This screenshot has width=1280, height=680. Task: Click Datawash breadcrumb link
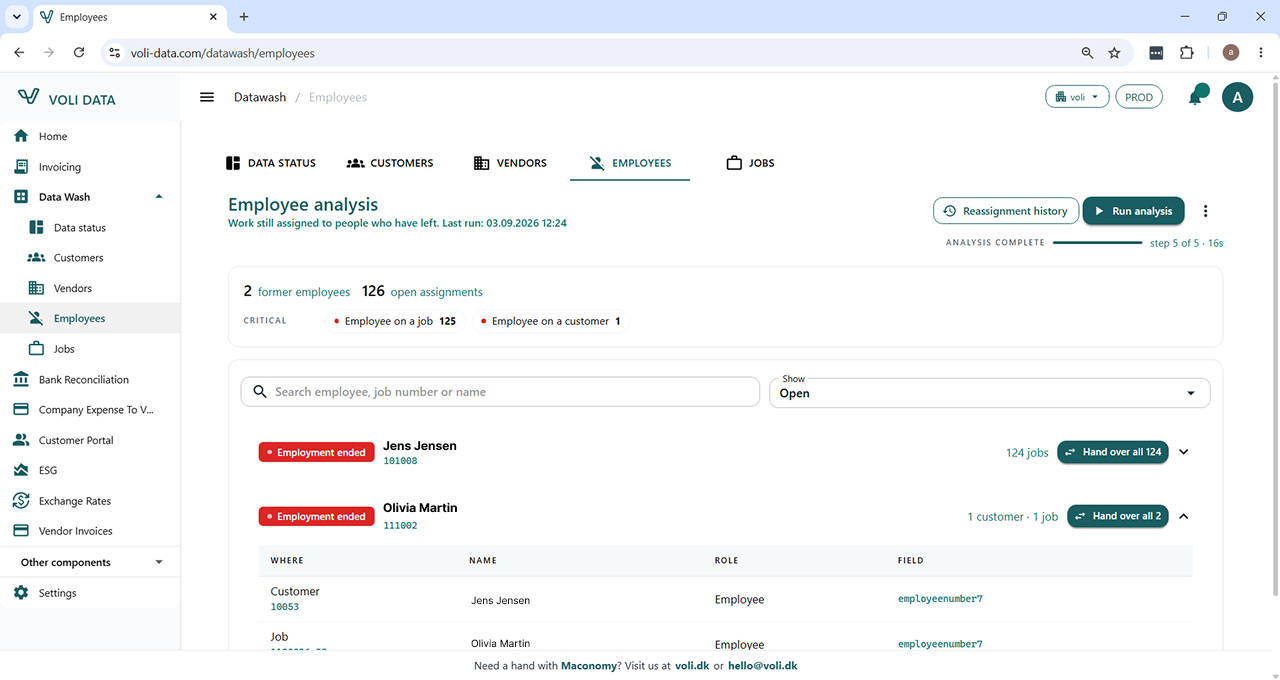pyautogui.click(x=260, y=97)
